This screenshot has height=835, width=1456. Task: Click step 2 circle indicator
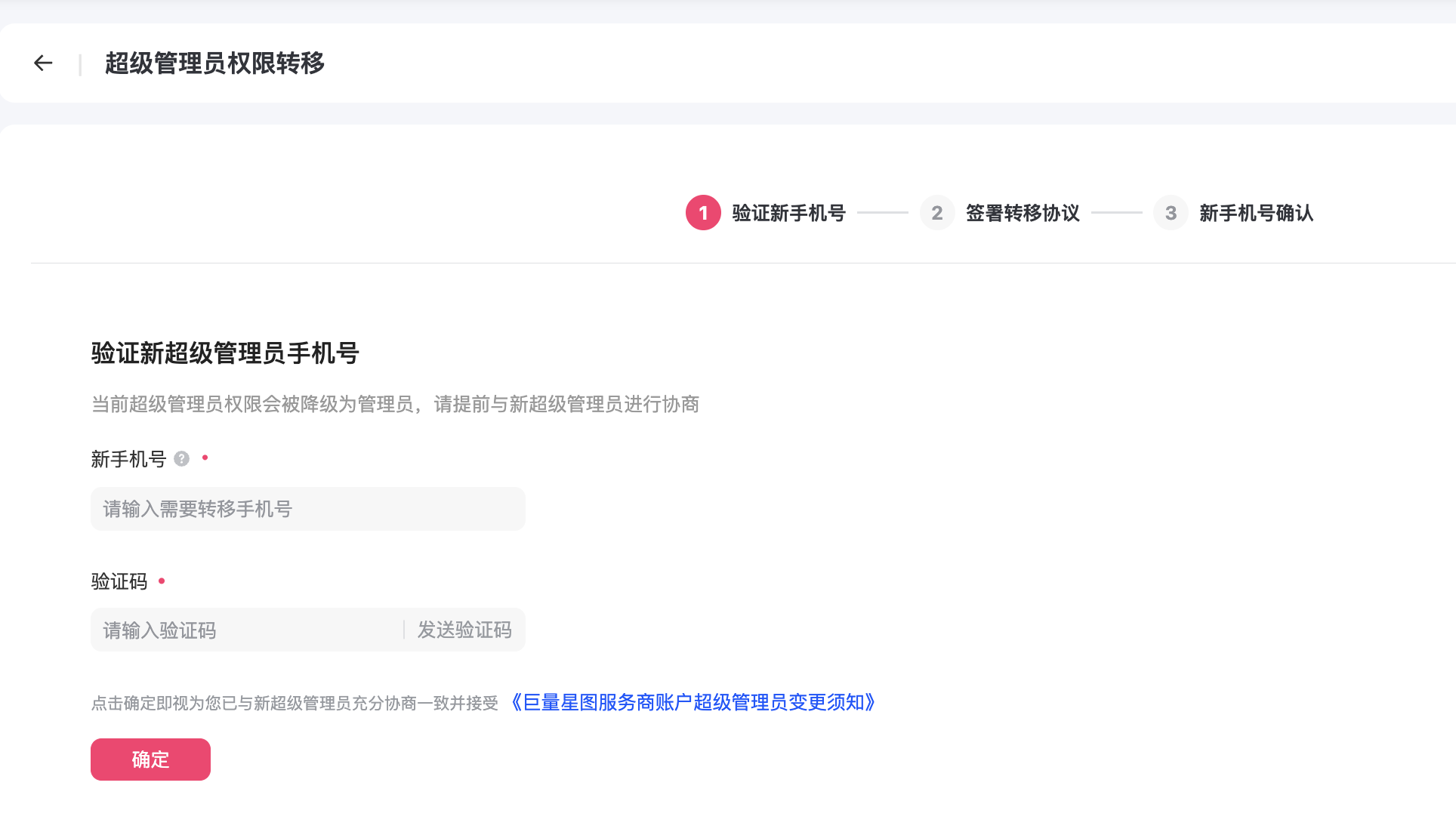(936, 213)
